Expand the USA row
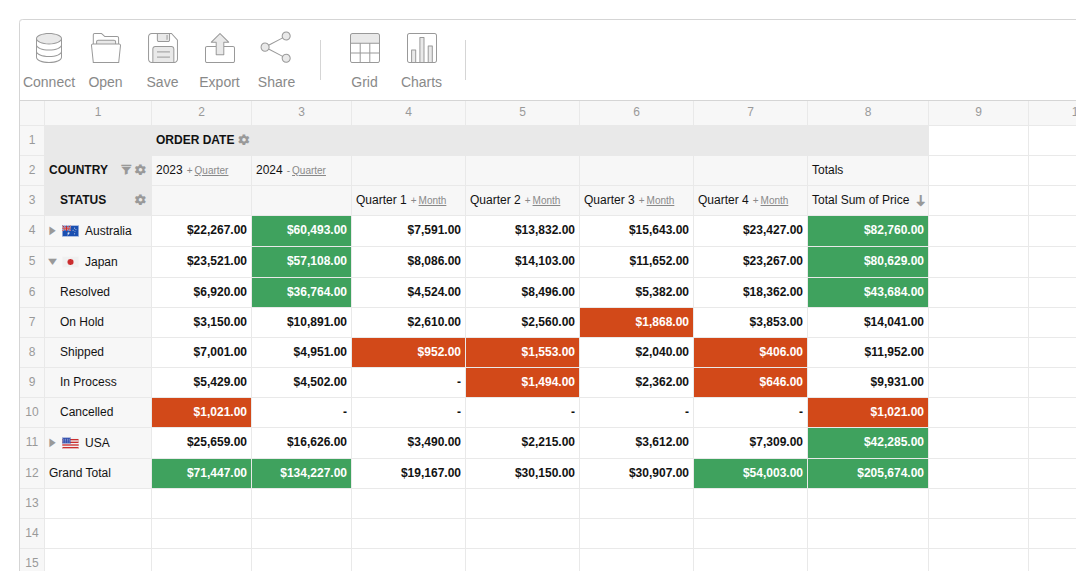This screenshot has width=1076, height=571. pos(53,442)
